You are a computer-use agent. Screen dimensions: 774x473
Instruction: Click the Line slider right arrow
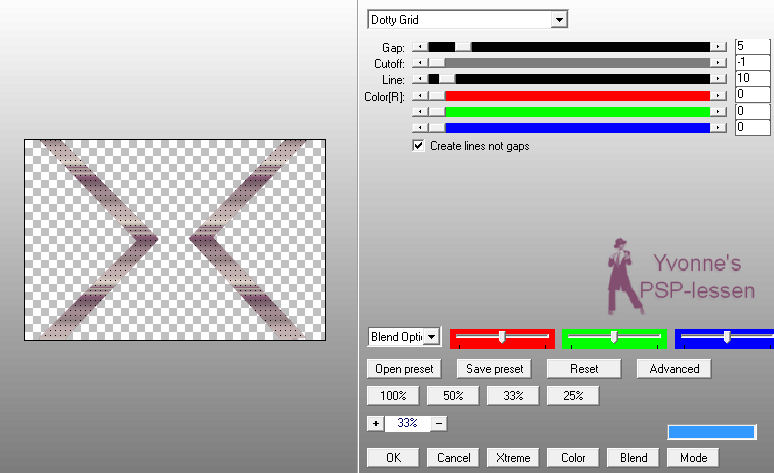click(718, 79)
